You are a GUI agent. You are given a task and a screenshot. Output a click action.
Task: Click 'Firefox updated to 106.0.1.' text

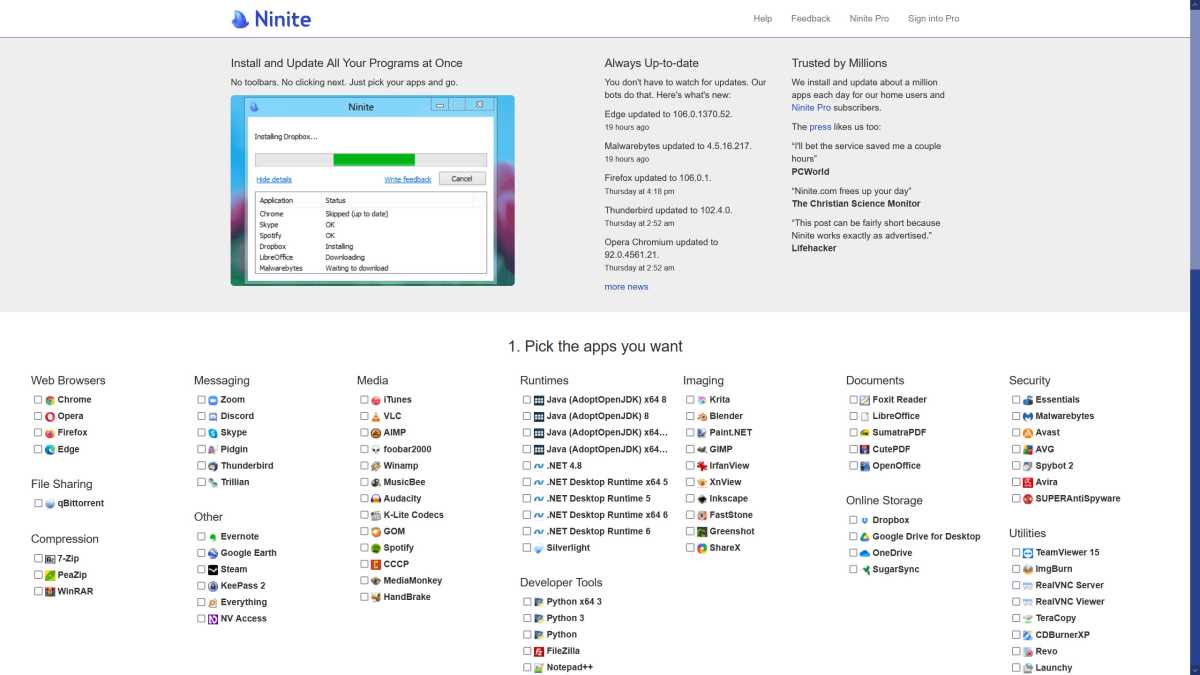tap(657, 178)
